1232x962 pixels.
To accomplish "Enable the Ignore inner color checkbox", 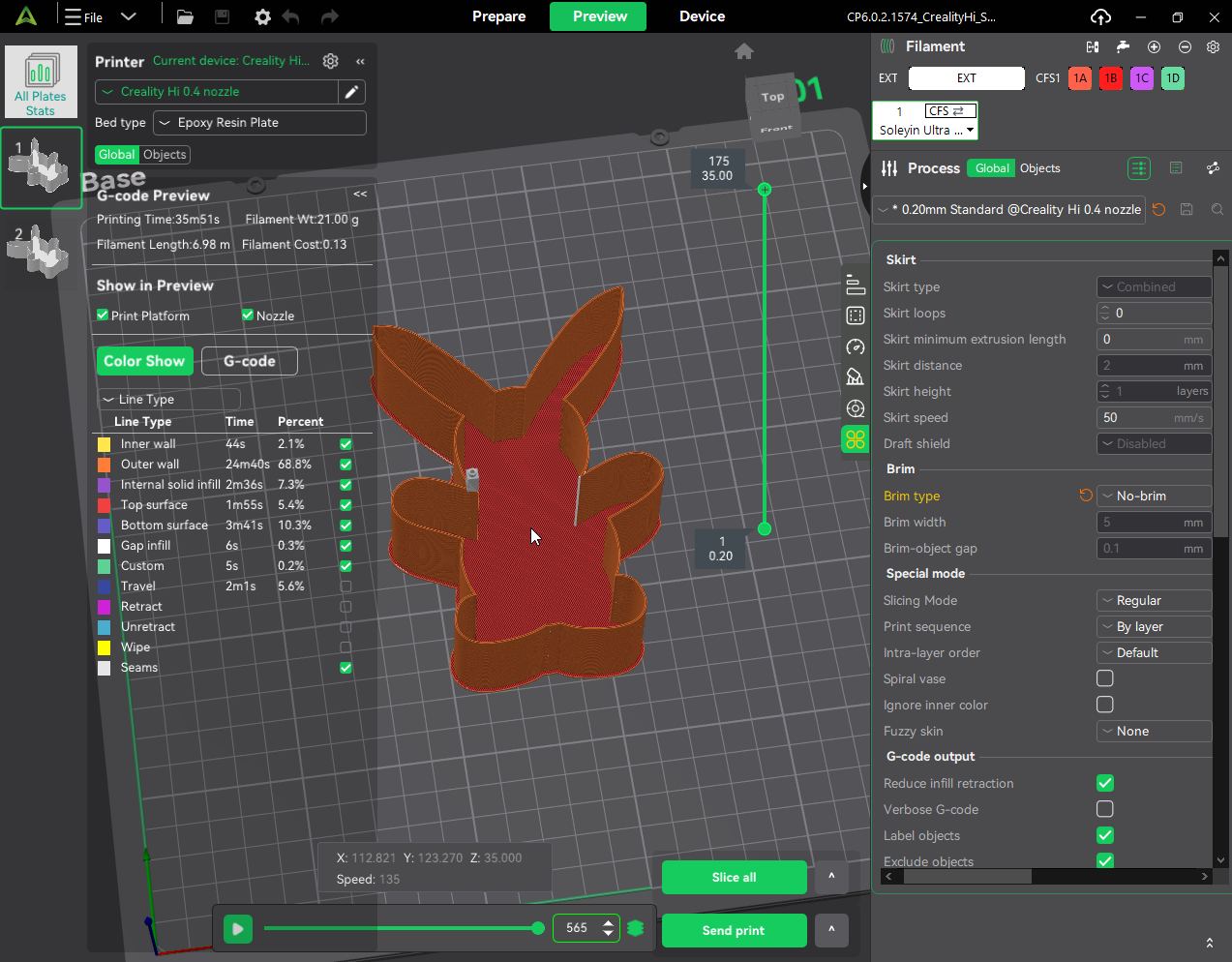I will pyautogui.click(x=1105, y=705).
